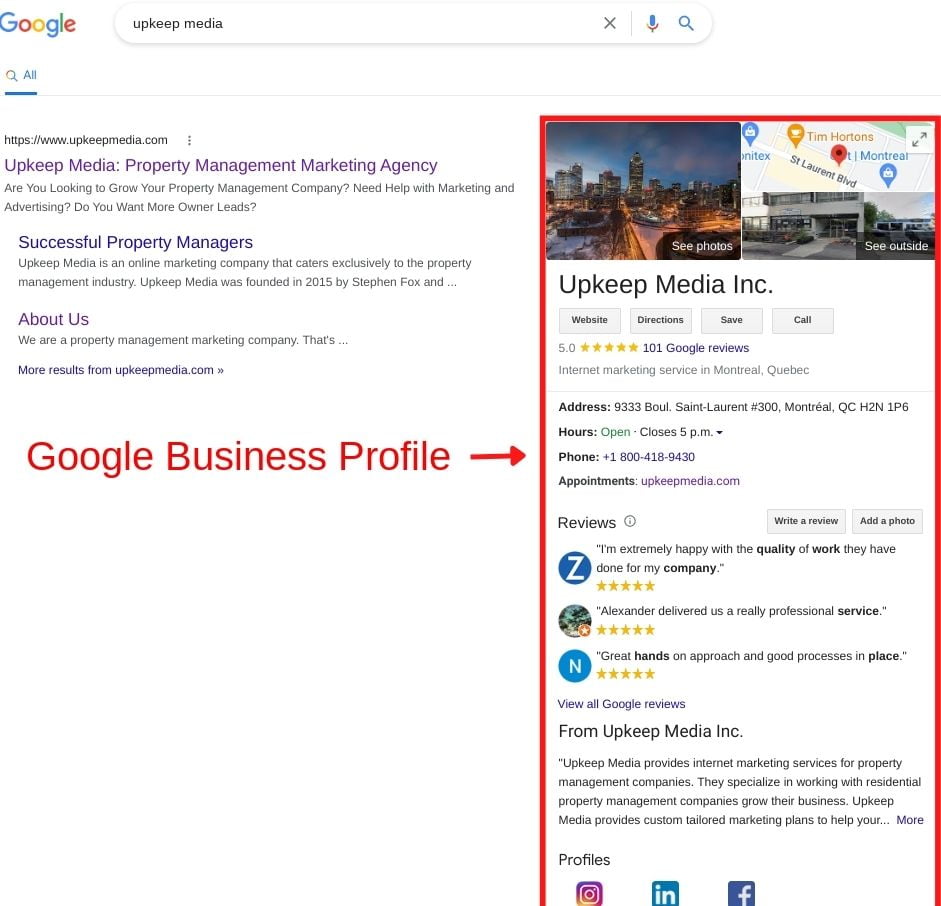
Task: Submit search with magnifying glass icon
Action: [x=686, y=23]
